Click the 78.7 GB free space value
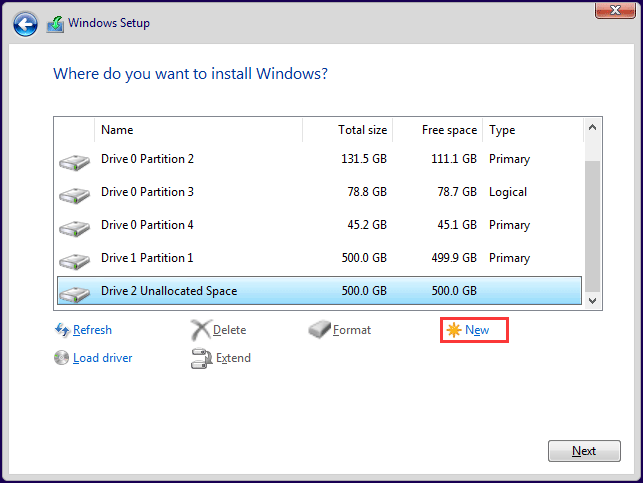The height and width of the screenshot is (483, 643). (457, 192)
